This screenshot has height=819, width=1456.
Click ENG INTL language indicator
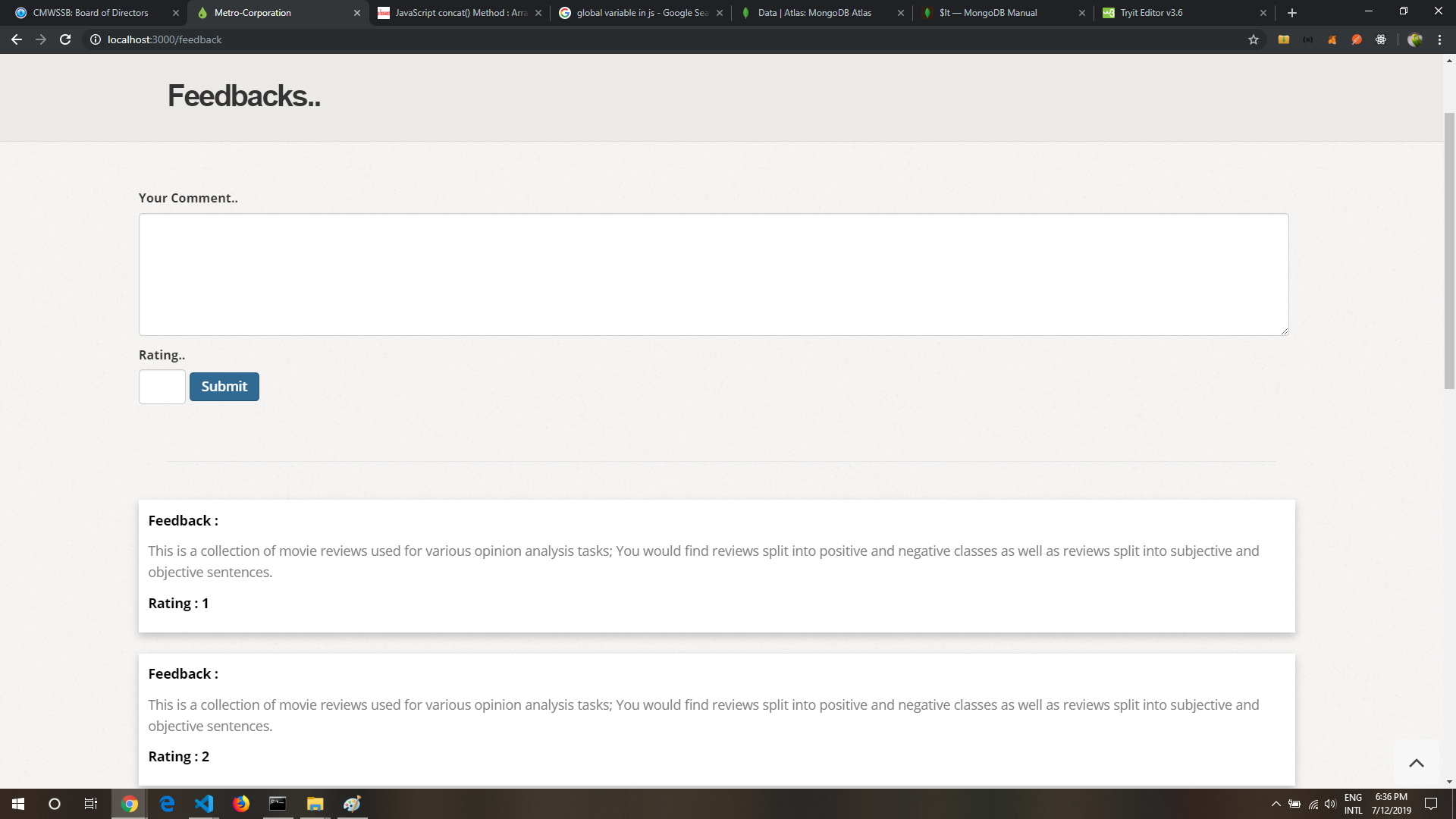coord(1354,804)
